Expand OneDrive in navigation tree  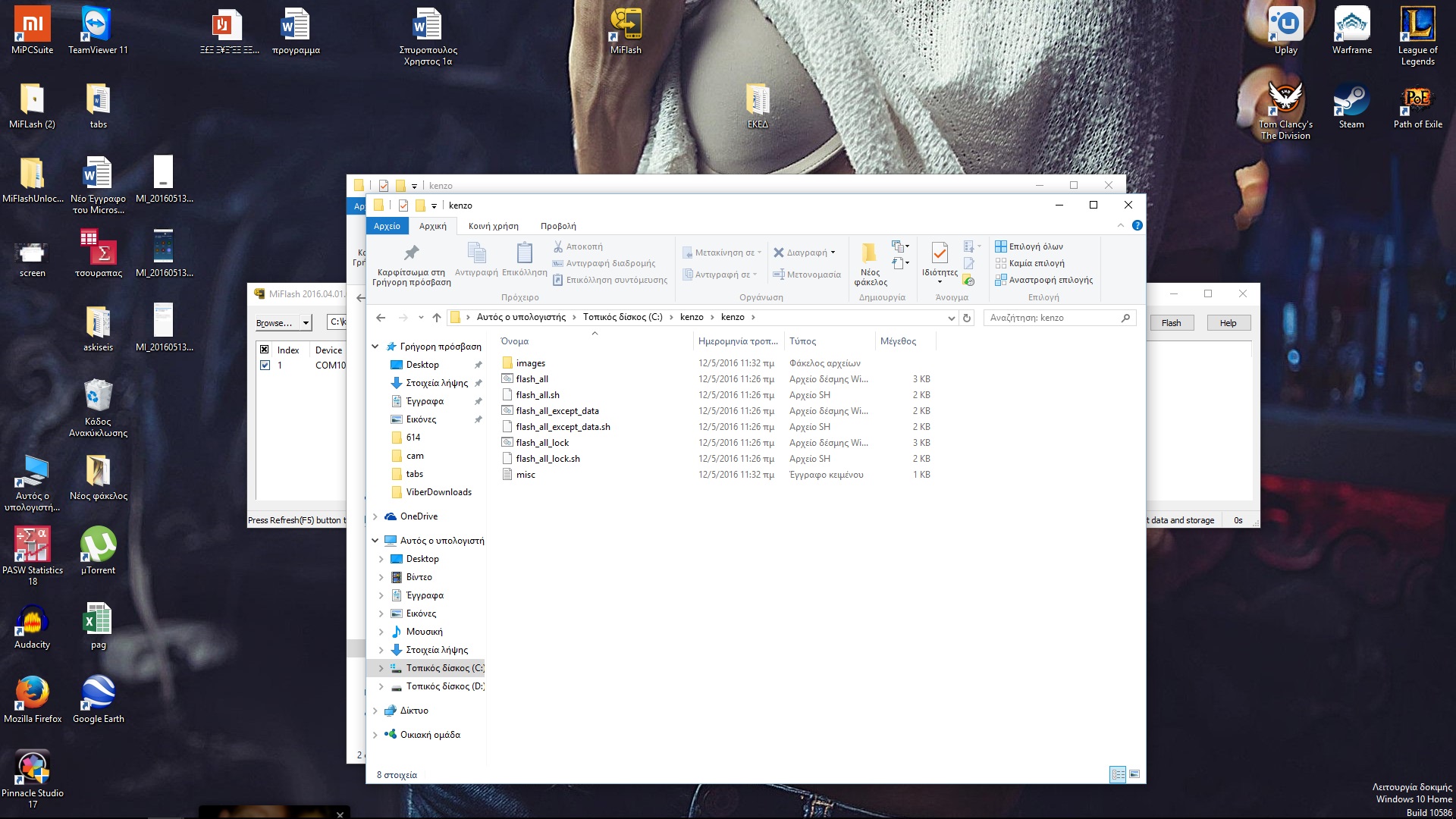point(375,516)
